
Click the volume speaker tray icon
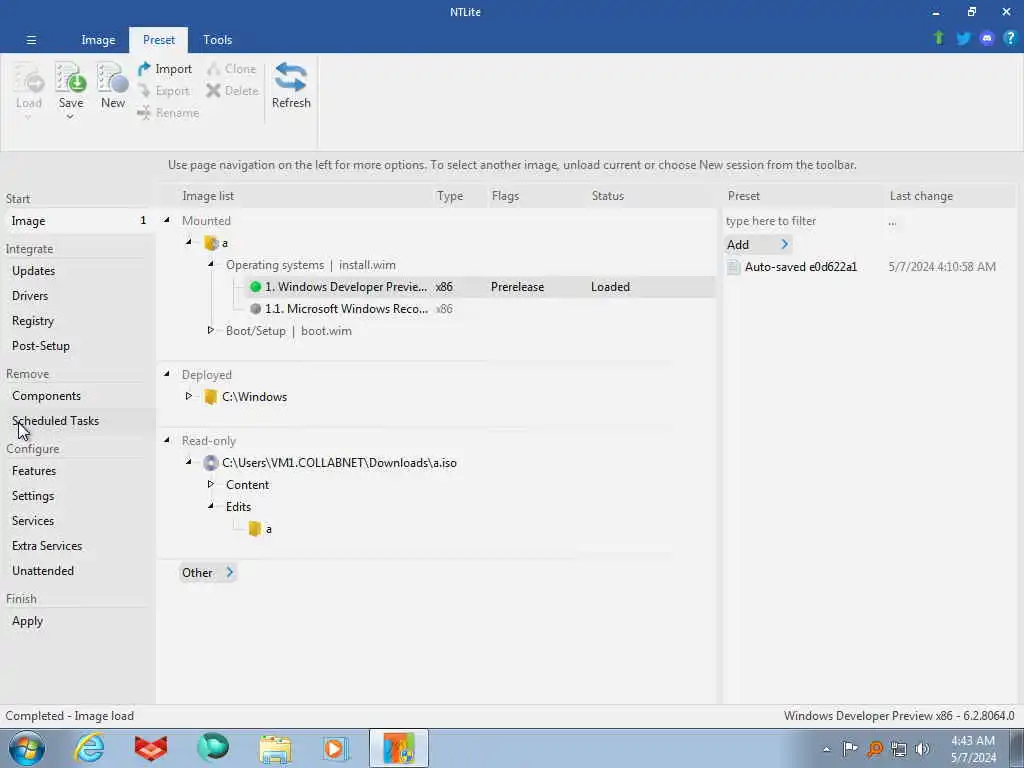922,748
